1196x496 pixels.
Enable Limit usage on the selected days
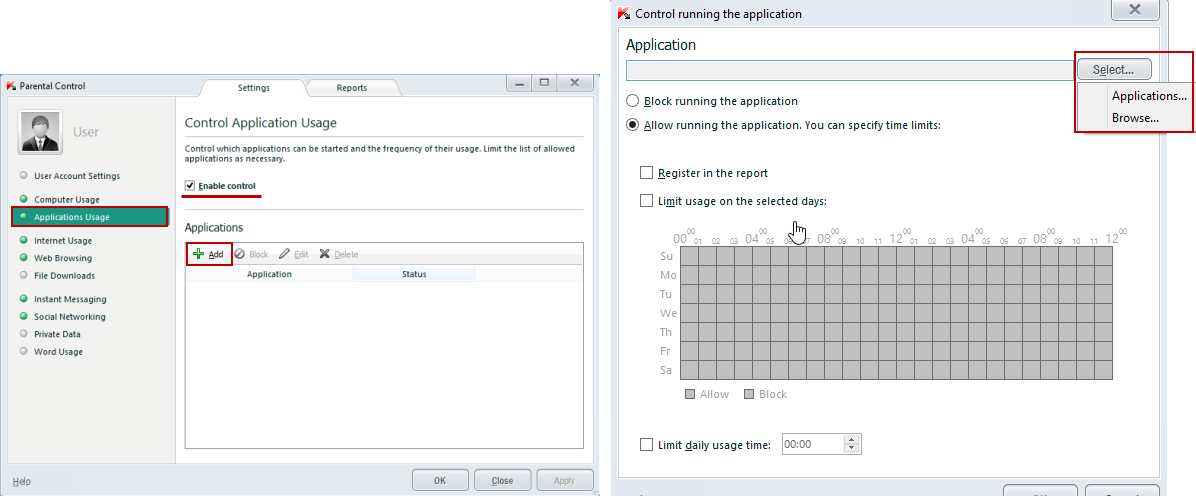coord(647,201)
